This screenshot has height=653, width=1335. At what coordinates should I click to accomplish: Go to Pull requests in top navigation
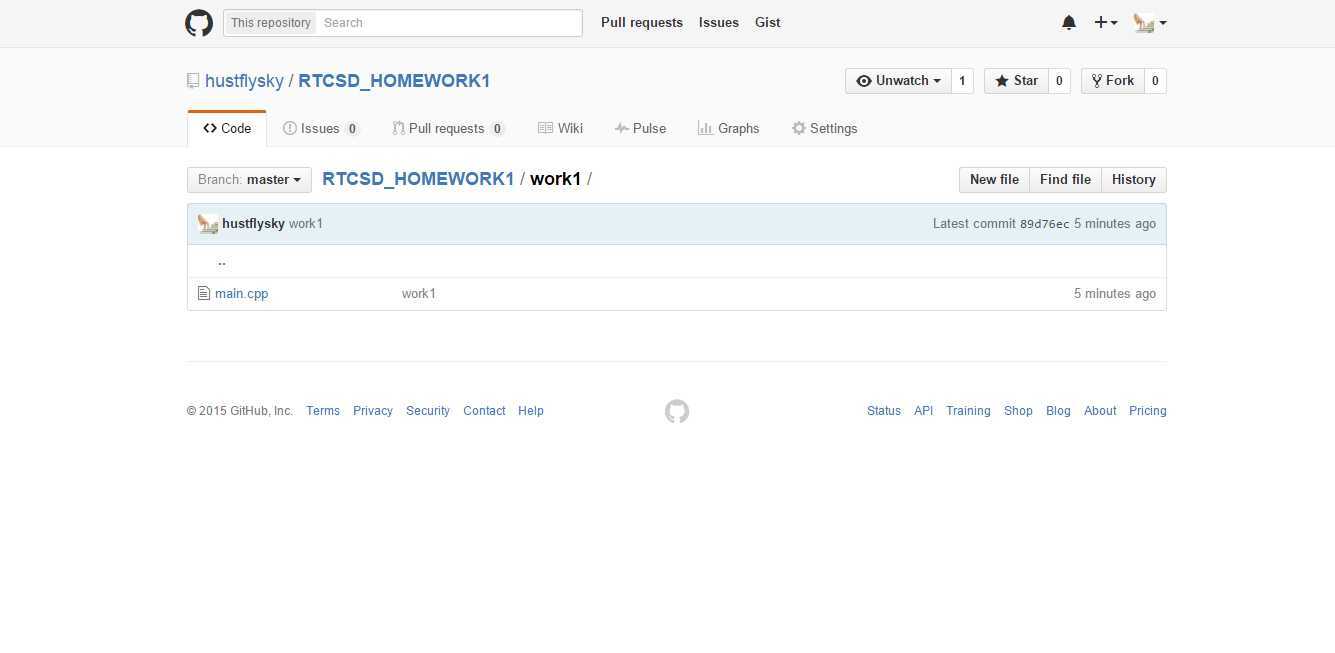642,23
